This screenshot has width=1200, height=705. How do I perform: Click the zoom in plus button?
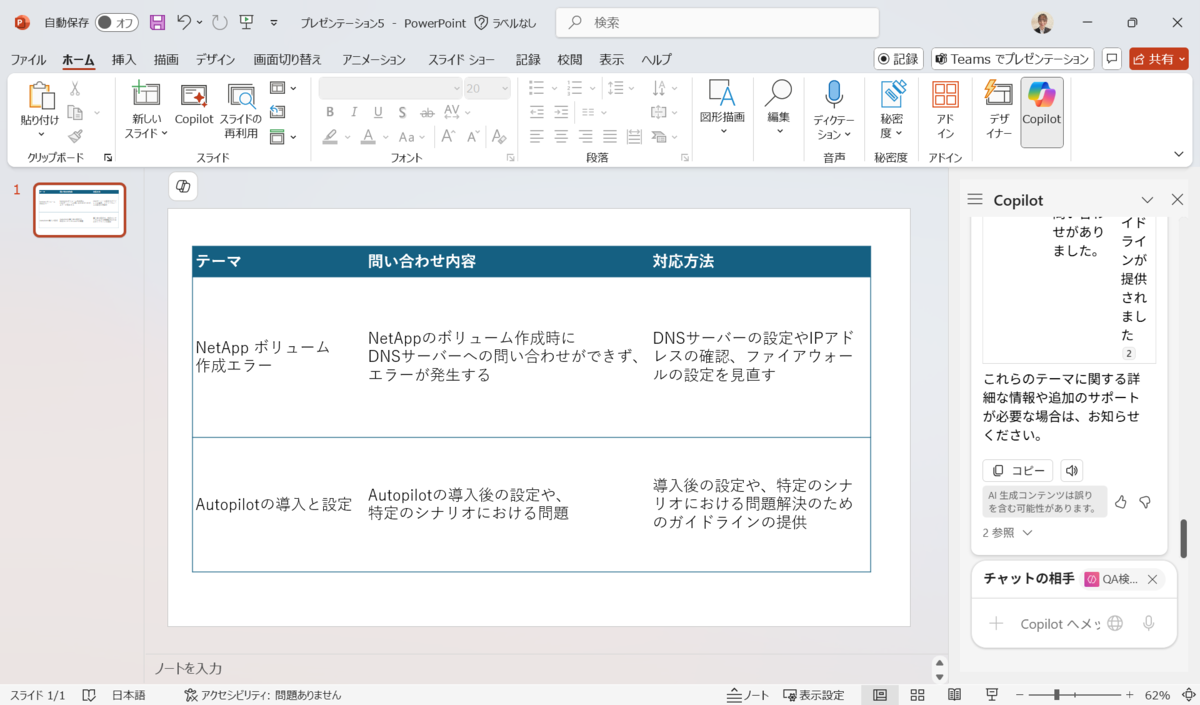(1130, 695)
